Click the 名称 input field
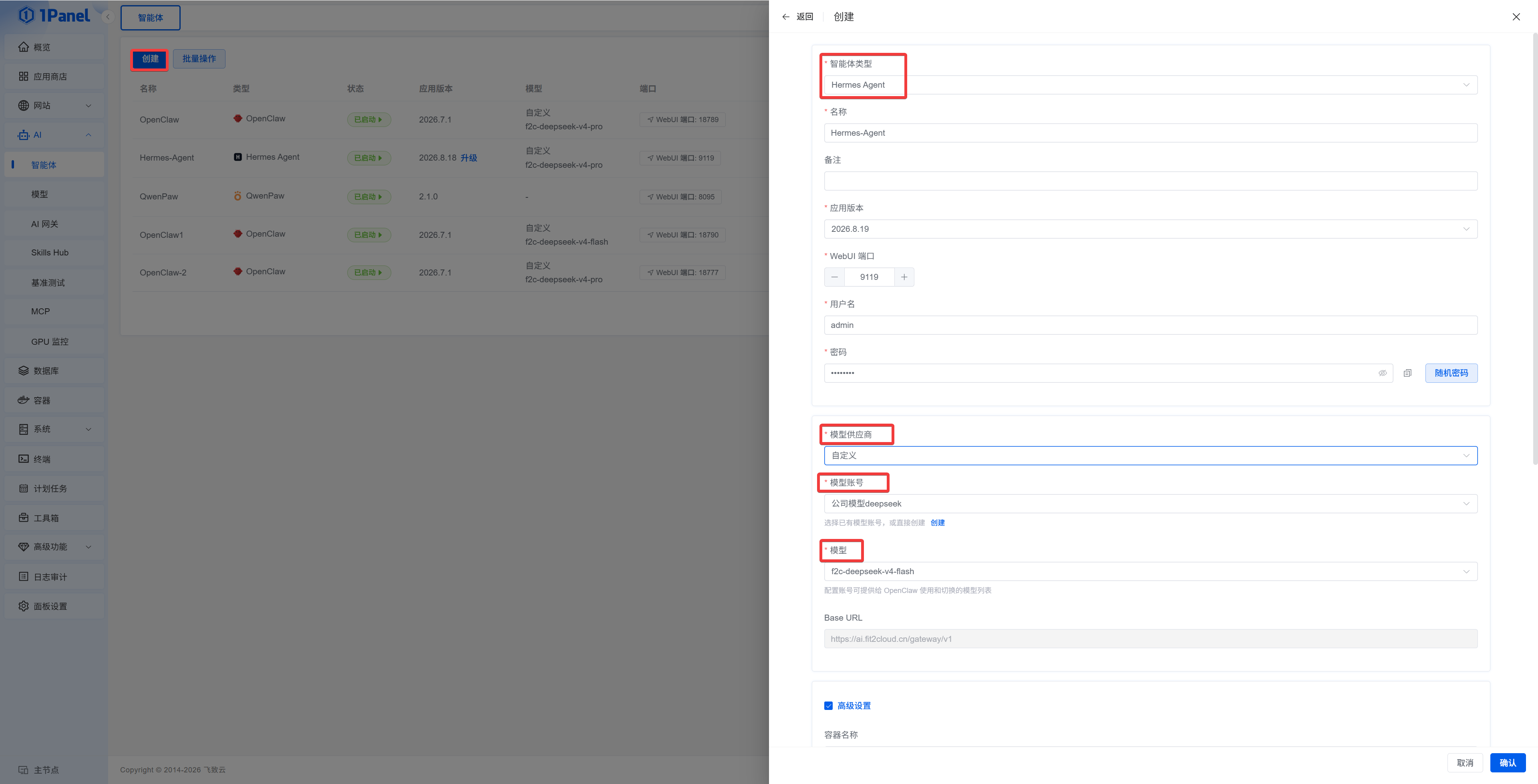 (1151, 133)
